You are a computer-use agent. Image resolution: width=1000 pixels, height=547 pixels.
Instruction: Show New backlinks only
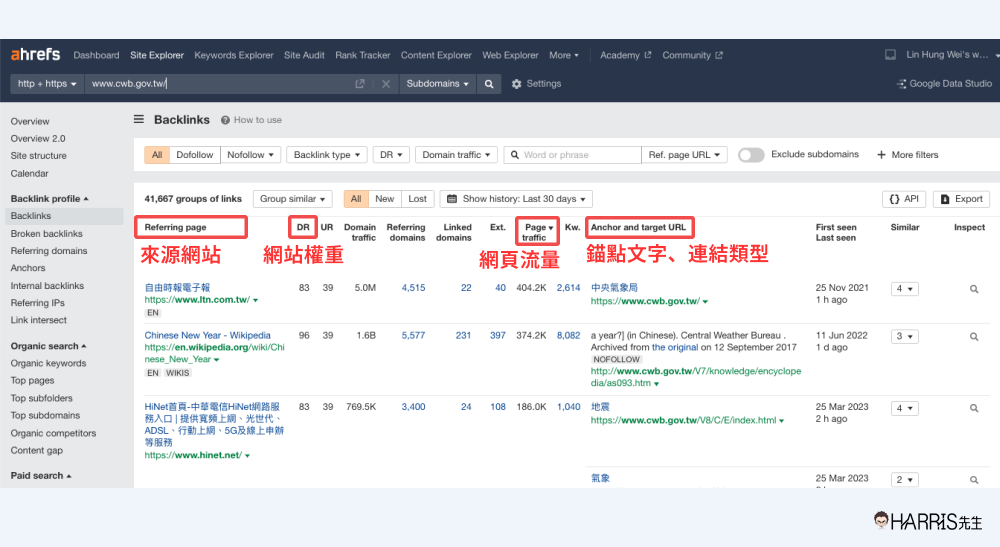click(x=385, y=199)
